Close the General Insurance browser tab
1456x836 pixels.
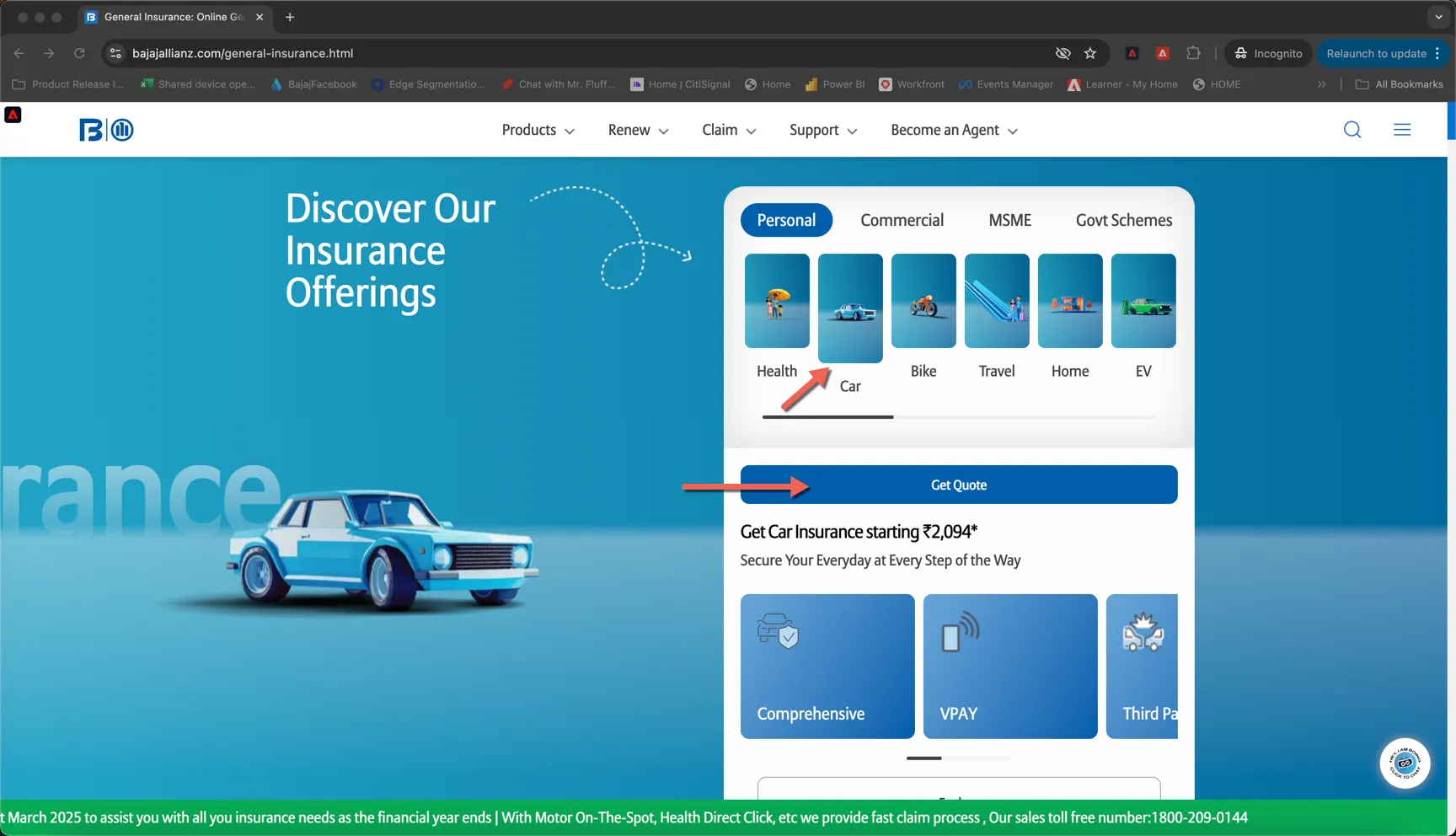tap(260, 17)
